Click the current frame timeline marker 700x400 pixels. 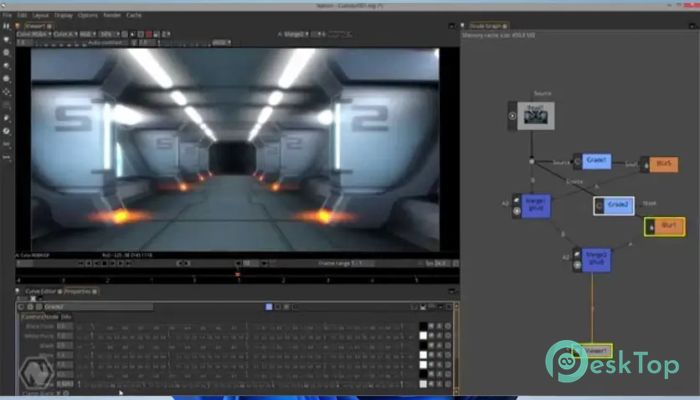[x=238, y=274]
